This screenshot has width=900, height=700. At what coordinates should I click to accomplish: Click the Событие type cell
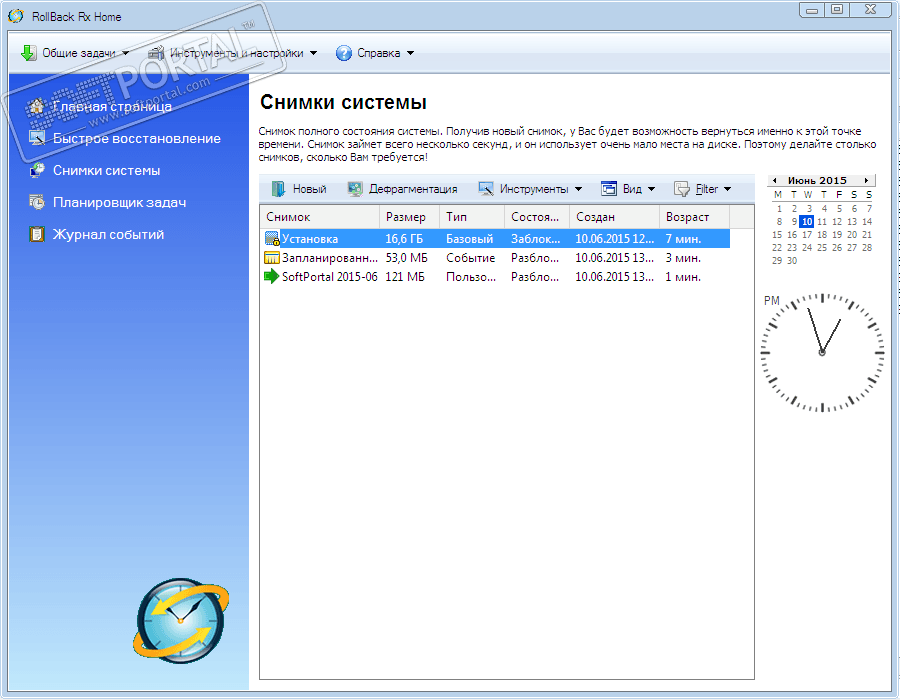click(x=471, y=258)
